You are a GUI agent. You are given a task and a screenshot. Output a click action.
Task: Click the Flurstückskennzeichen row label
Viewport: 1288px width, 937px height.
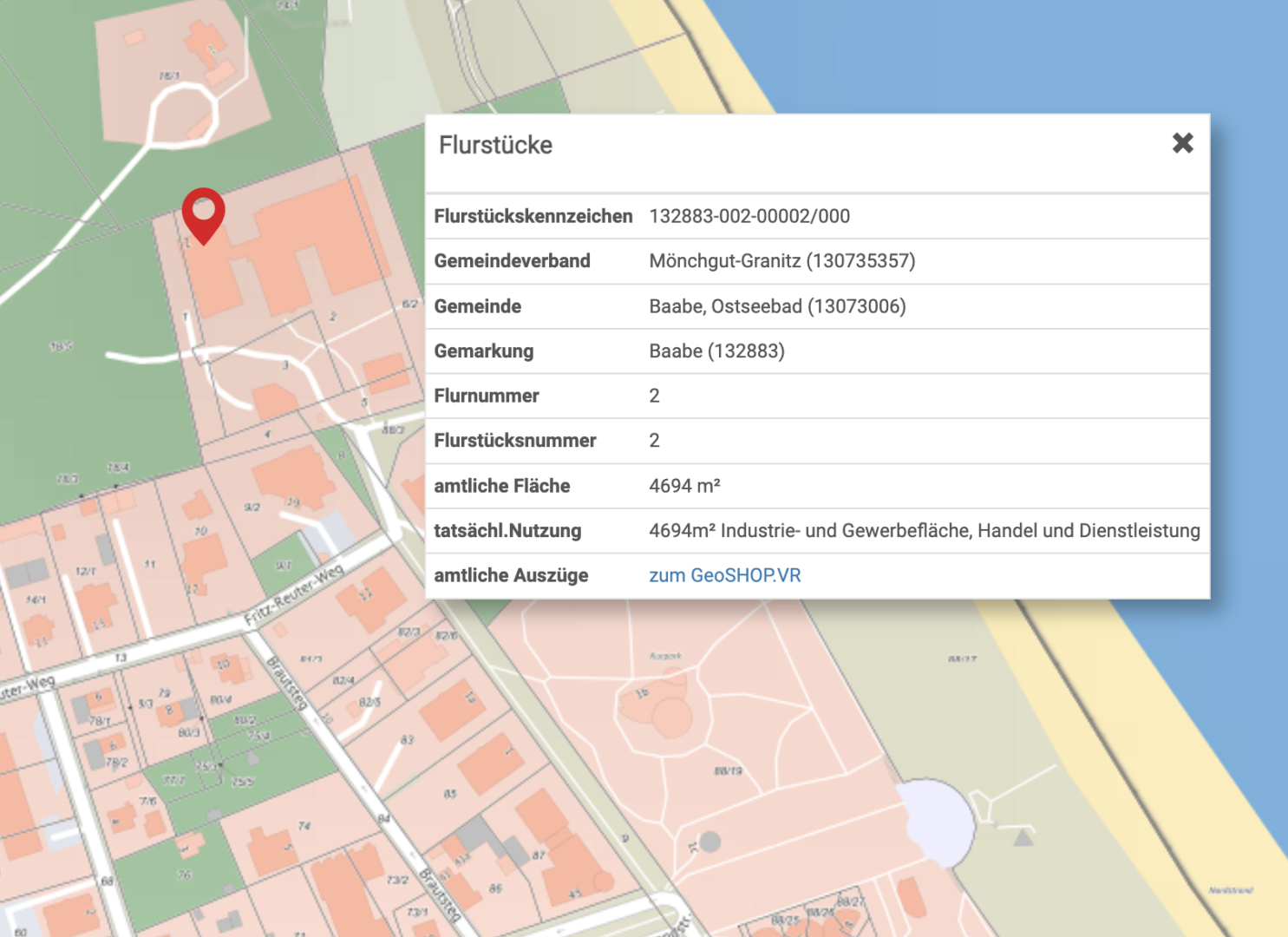[533, 216]
